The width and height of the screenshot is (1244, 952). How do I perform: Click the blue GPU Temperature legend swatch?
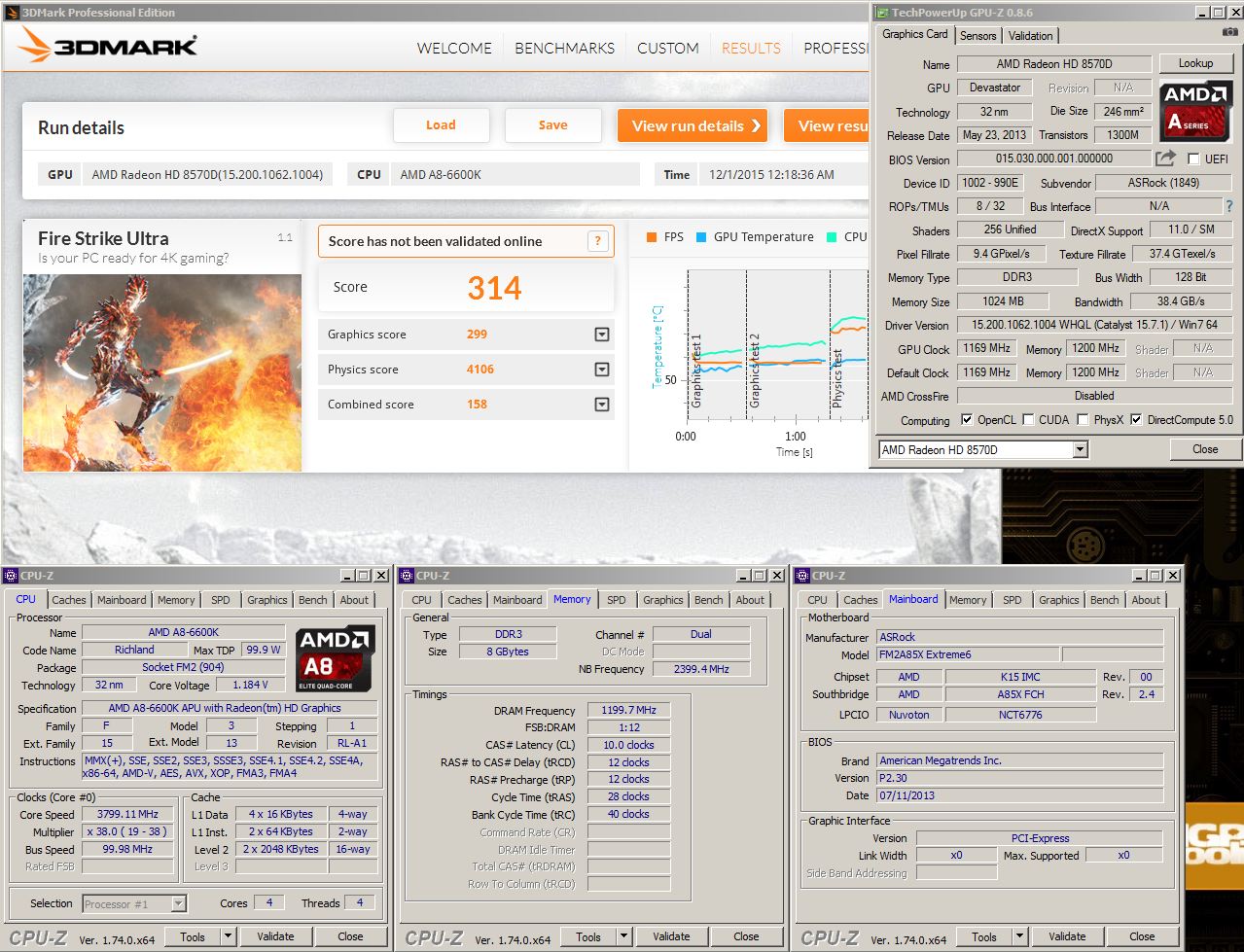[x=701, y=237]
